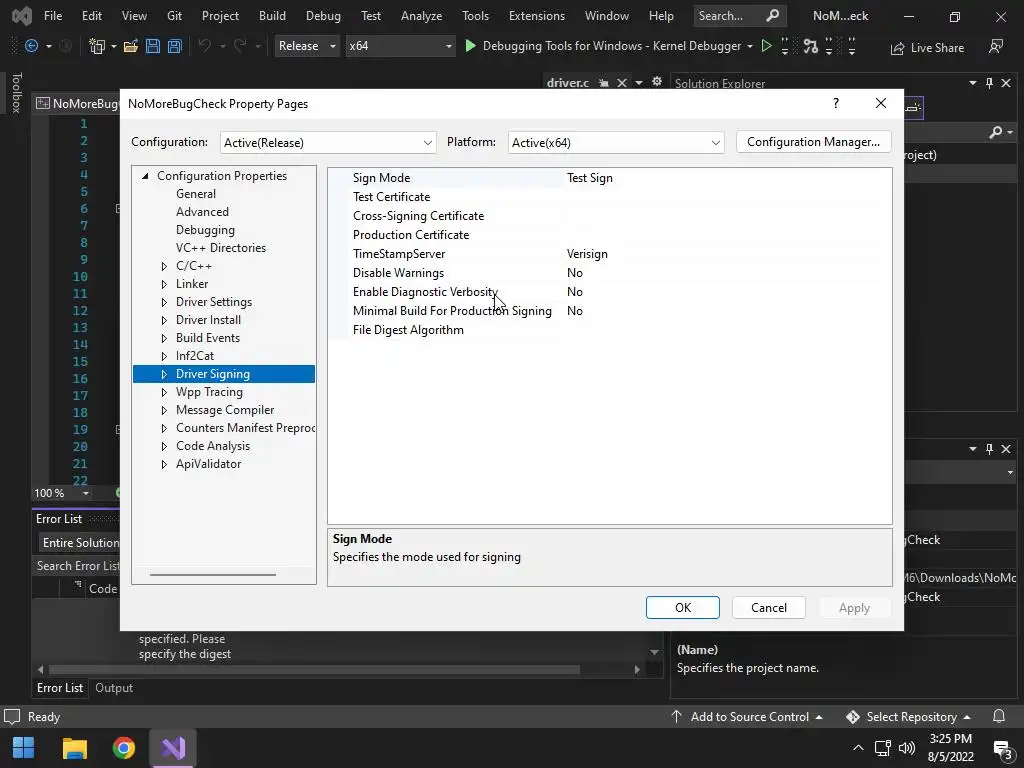Click the Solution Explorer pin icon
The height and width of the screenshot is (768, 1024).
(x=989, y=83)
